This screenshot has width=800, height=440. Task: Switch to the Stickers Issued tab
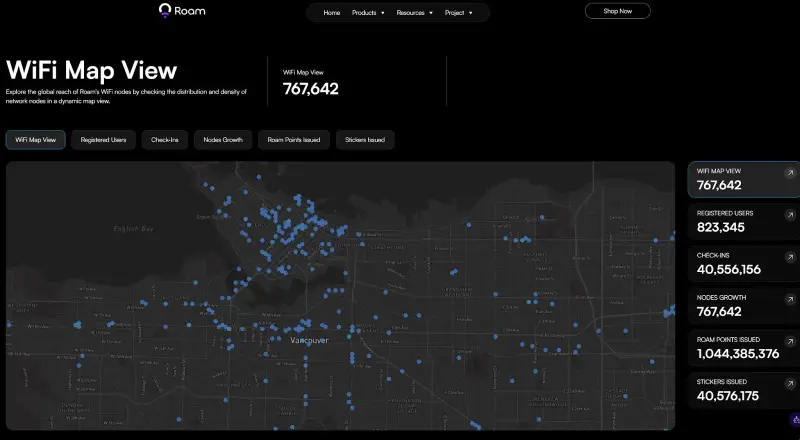pos(365,140)
